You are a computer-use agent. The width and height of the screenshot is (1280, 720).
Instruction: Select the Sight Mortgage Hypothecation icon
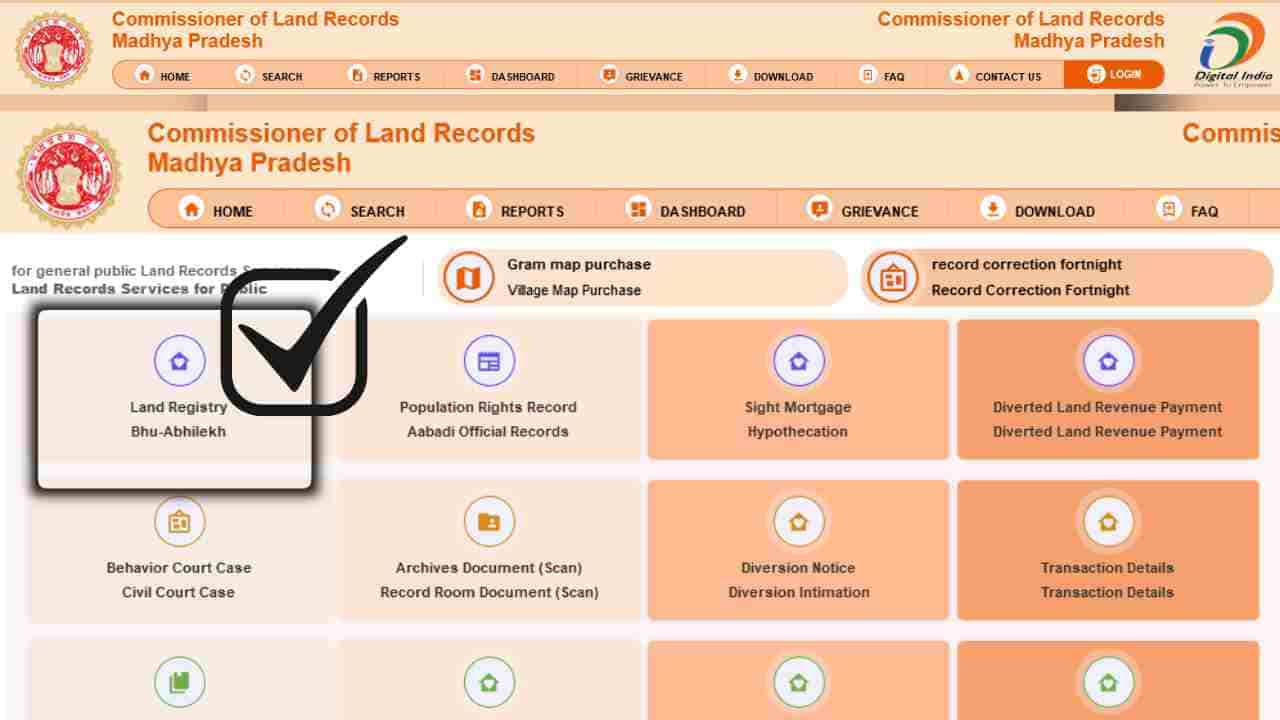798,361
